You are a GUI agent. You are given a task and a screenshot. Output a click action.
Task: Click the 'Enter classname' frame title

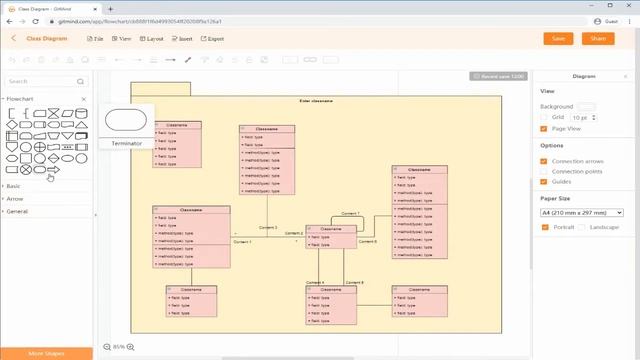click(x=316, y=100)
